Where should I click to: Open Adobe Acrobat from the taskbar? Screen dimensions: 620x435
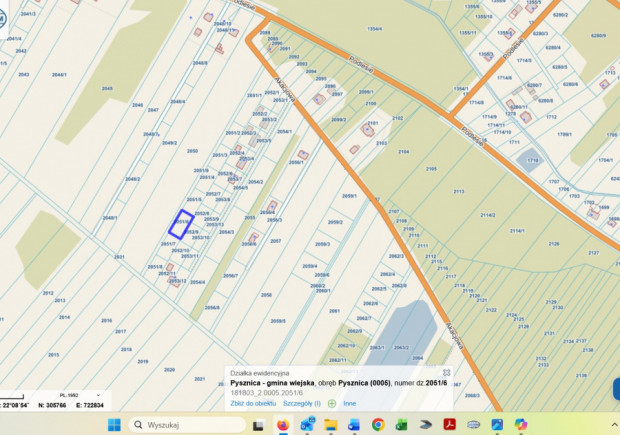449,424
